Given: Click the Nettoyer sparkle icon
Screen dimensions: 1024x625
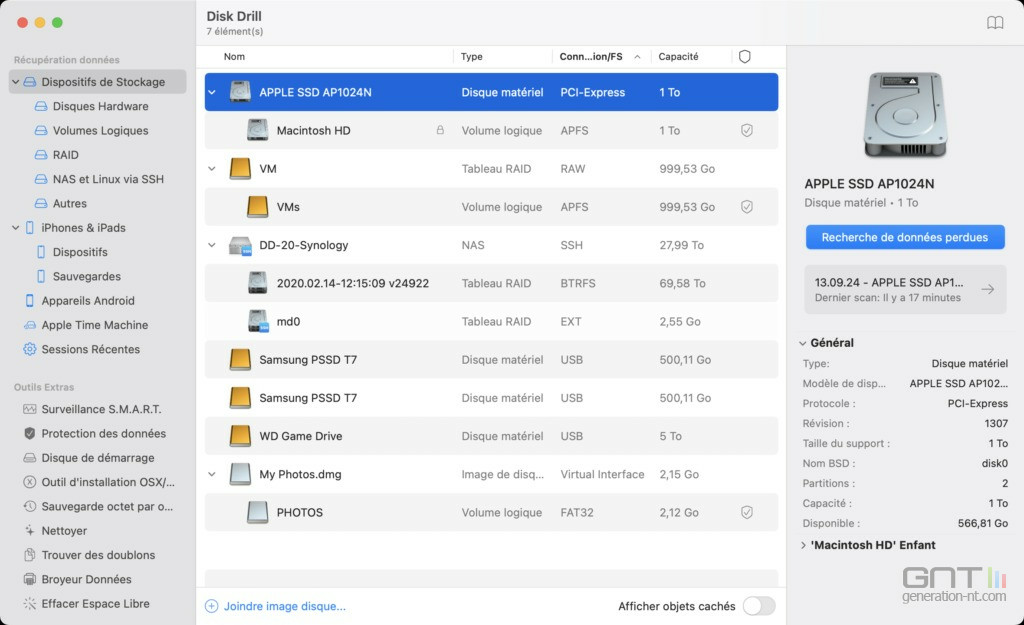Looking at the screenshot, I should point(30,531).
